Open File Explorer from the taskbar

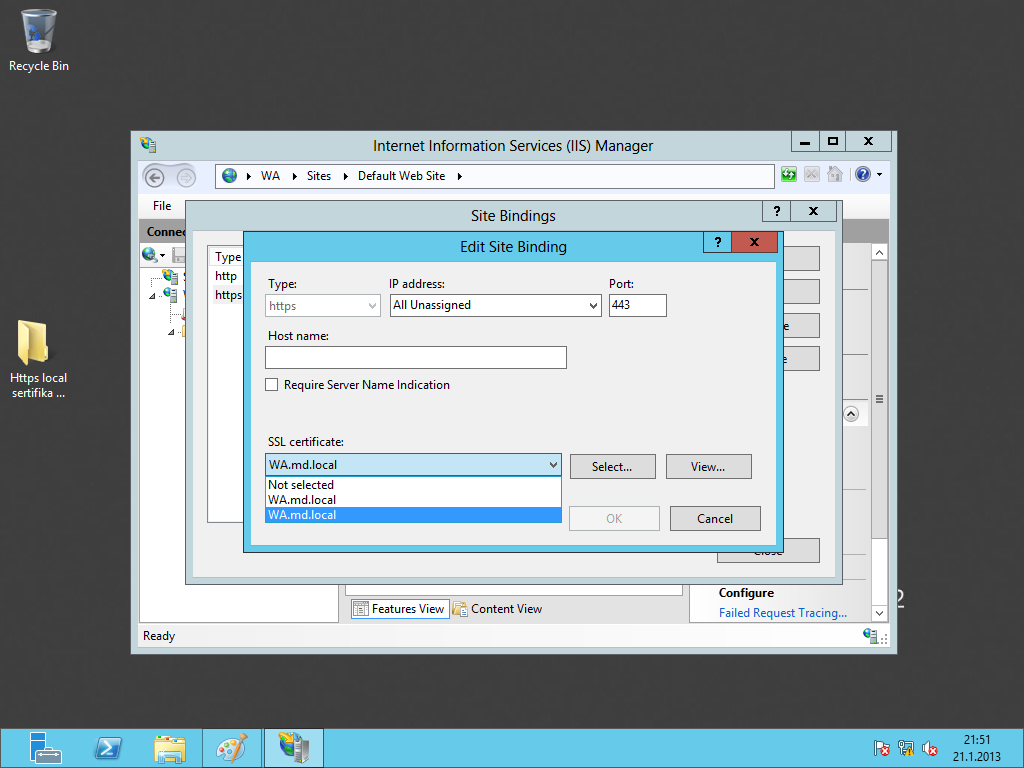[170, 748]
